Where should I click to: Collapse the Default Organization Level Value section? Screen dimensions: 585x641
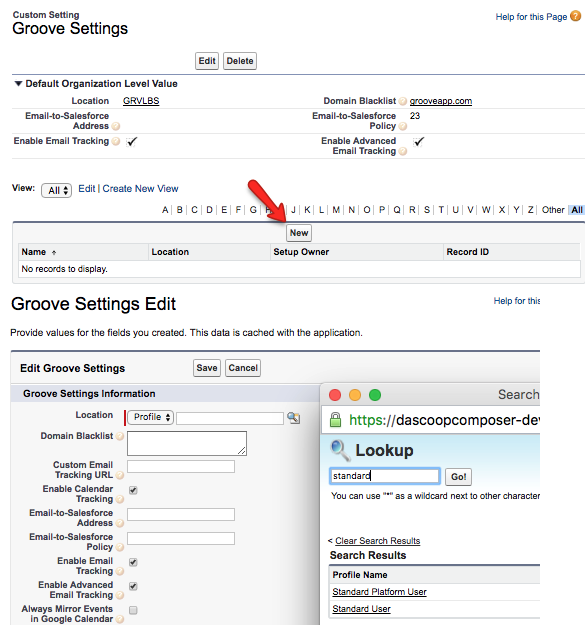[18, 84]
